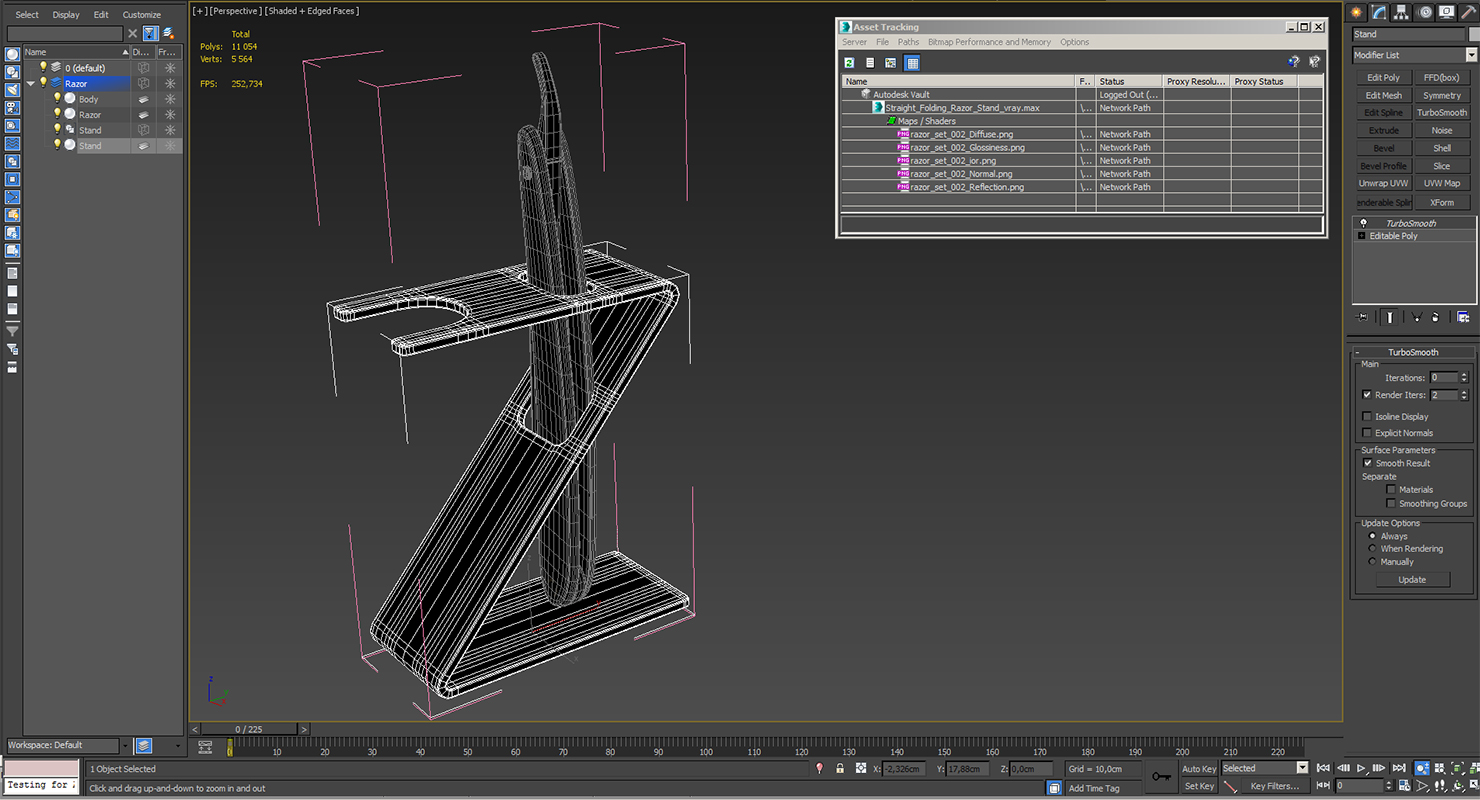The height and width of the screenshot is (800, 1480).
Task: Toggle Display Space Warps filter icon
Action: [x=12, y=144]
